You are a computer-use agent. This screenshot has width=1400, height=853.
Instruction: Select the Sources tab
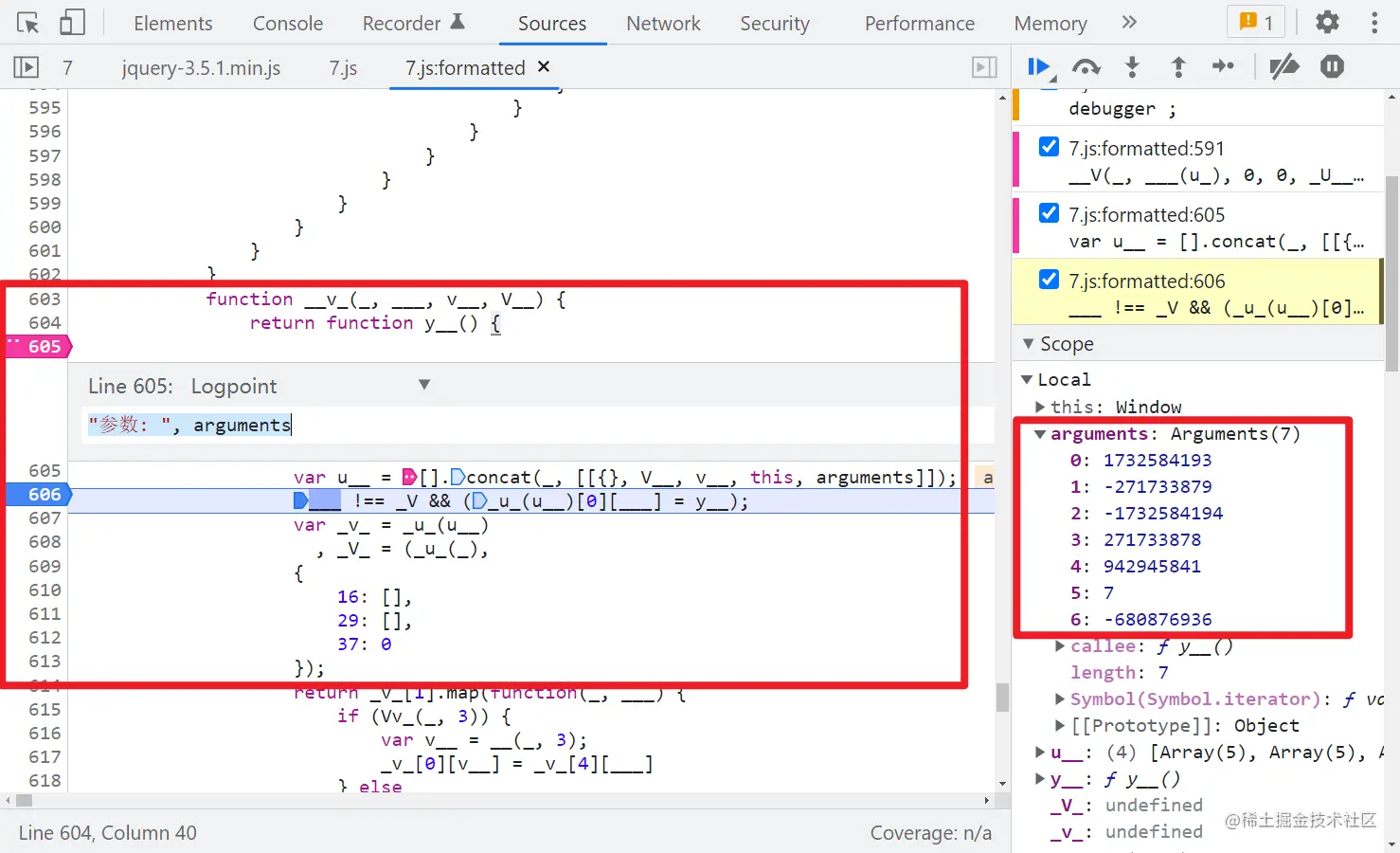[552, 23]
